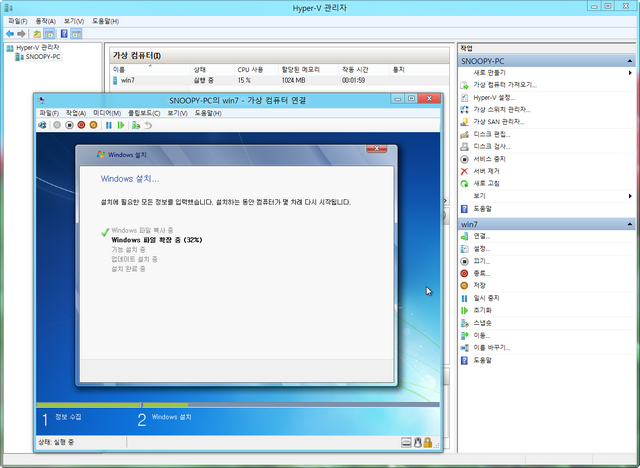Open 가상 컴퓨터 가져오기 in actions pane
Screen dimensions: 640x468
click(504, 85)
